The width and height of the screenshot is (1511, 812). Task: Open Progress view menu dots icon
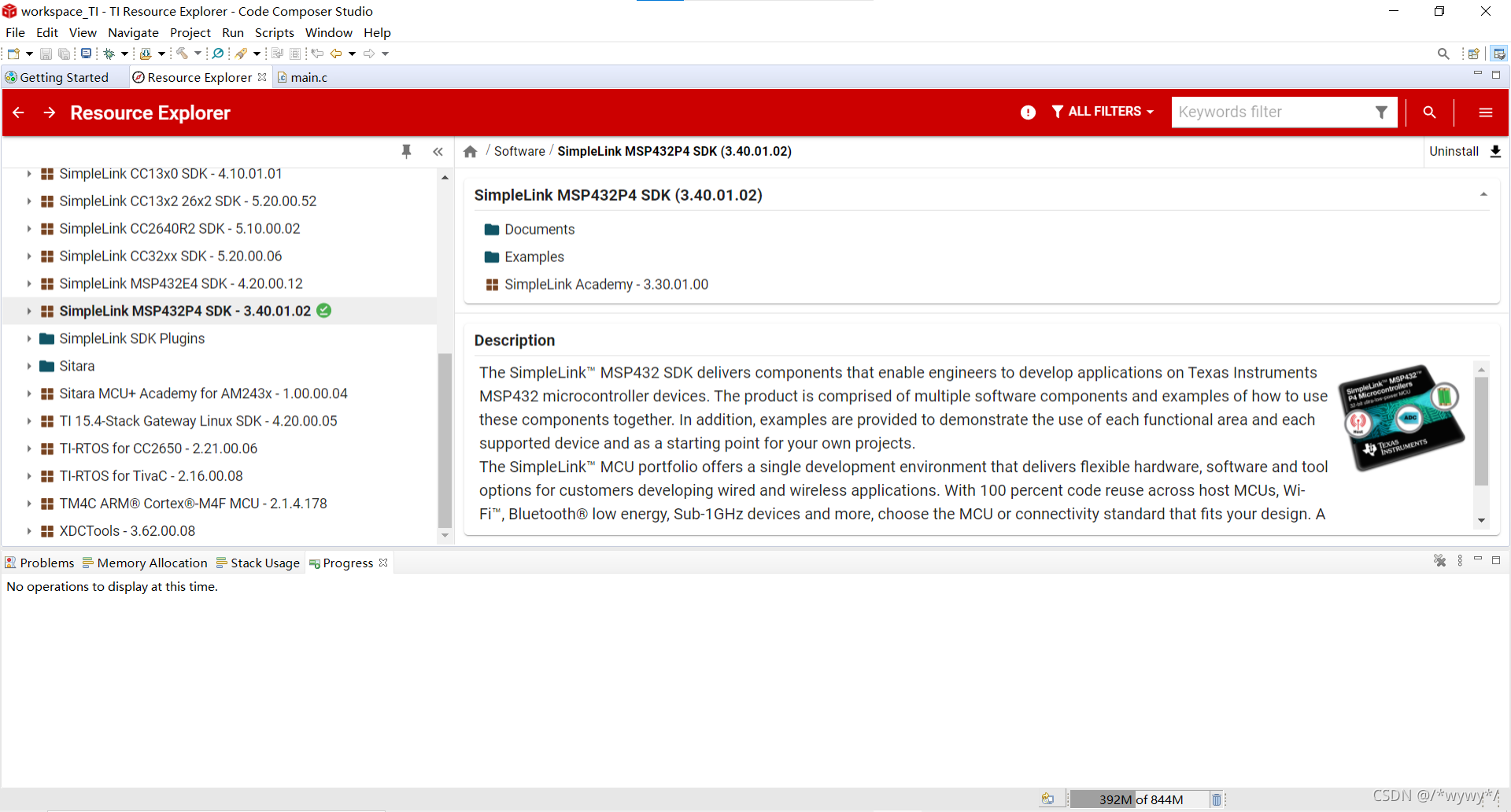(x=1460, y=560)
